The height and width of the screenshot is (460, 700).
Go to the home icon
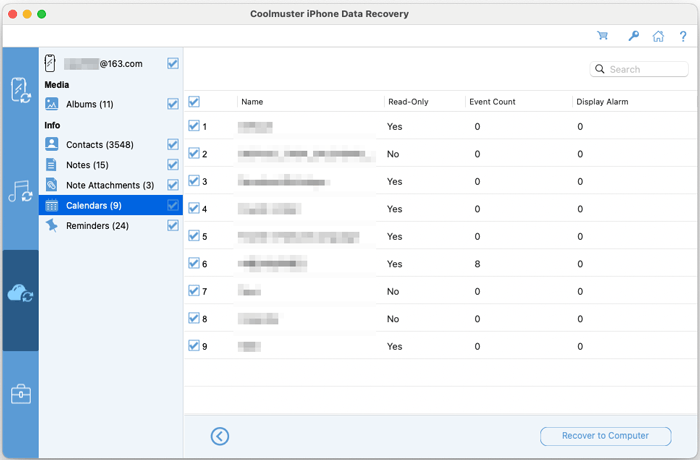pos(658,36)
